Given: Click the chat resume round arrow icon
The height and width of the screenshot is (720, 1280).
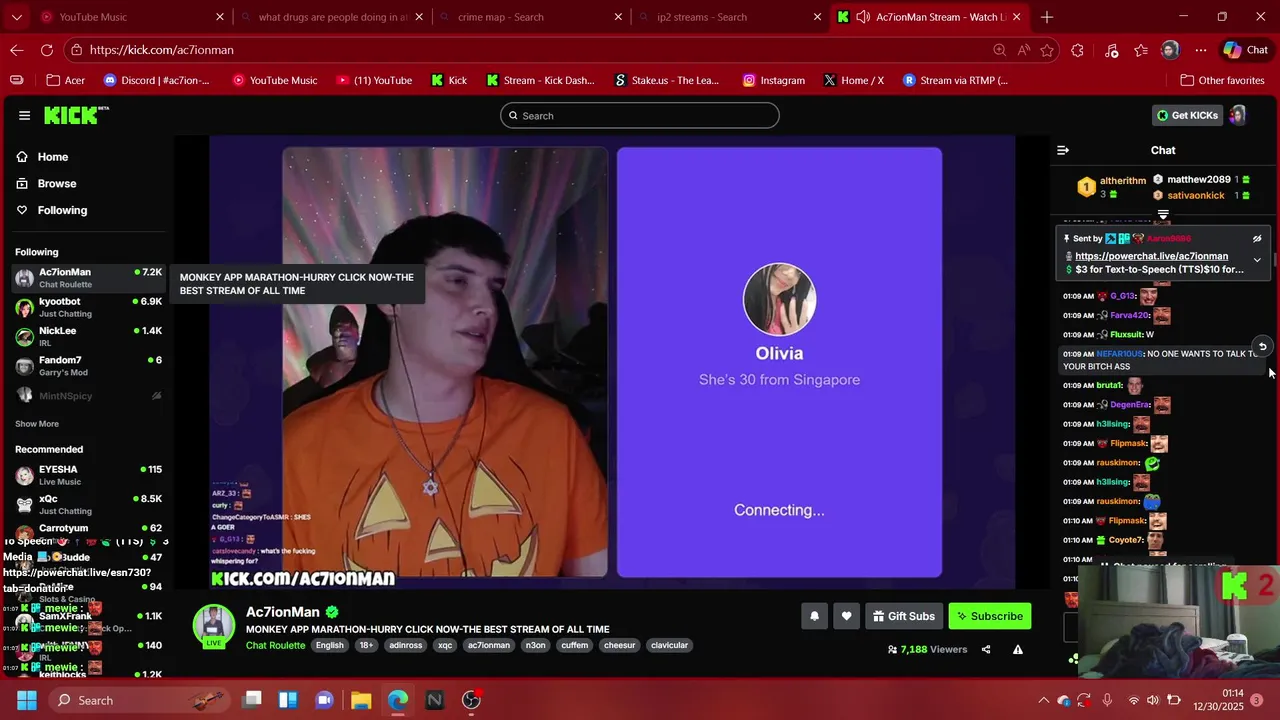Looking at the screenshot, I should 1262,347.
